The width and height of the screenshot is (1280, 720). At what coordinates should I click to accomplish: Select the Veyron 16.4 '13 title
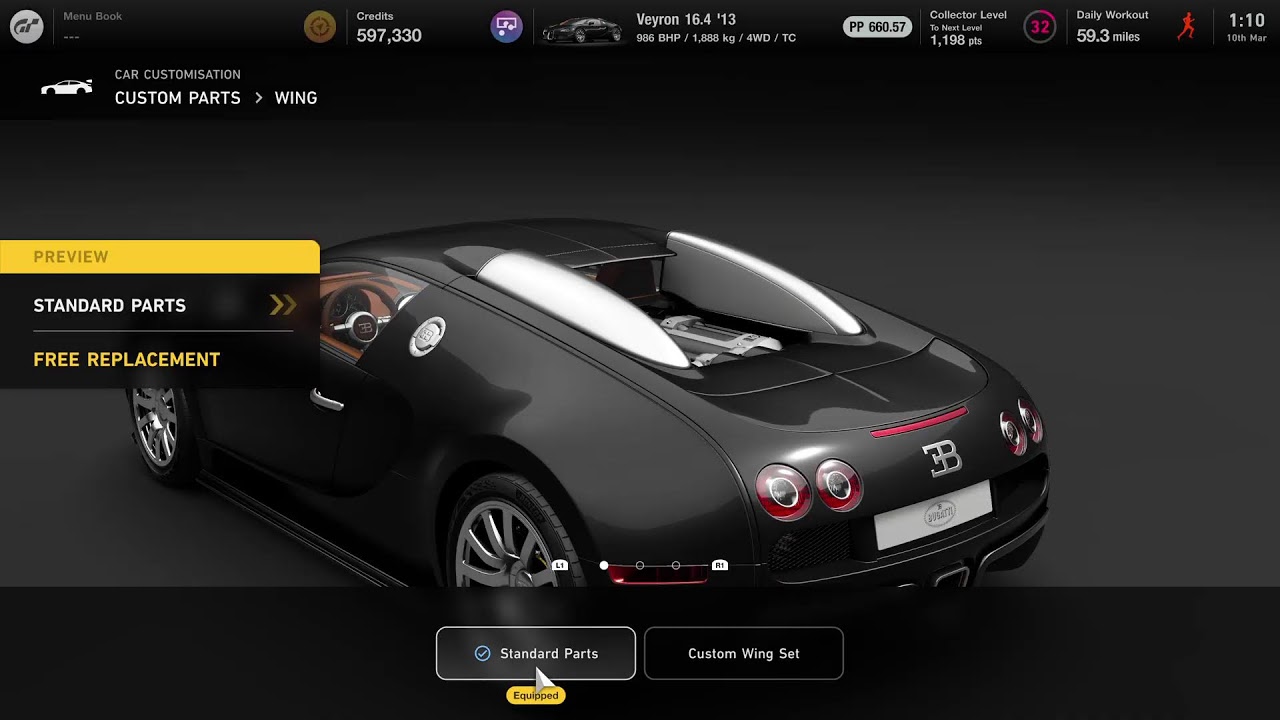[686, 20]
